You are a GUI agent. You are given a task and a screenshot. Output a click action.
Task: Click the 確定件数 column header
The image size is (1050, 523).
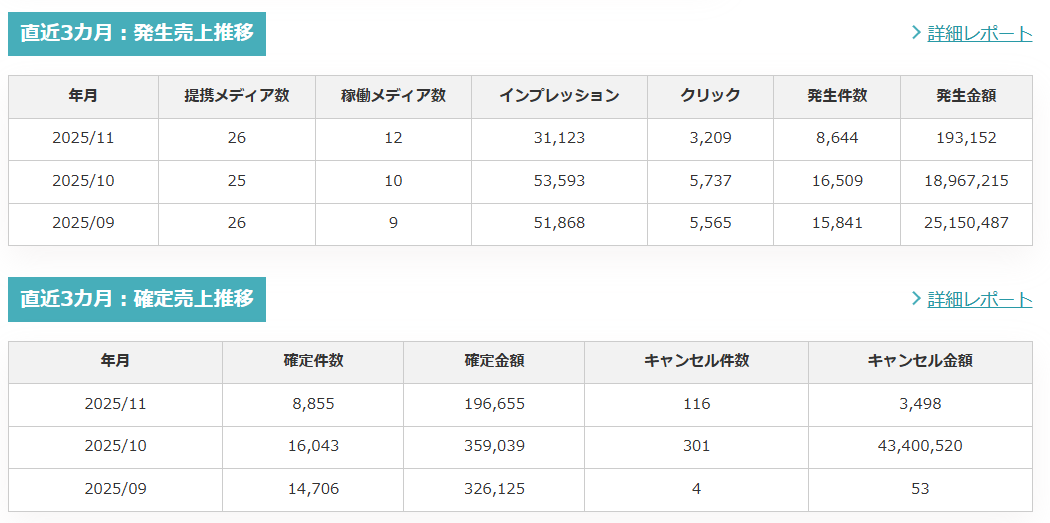(x=313, y=361)
